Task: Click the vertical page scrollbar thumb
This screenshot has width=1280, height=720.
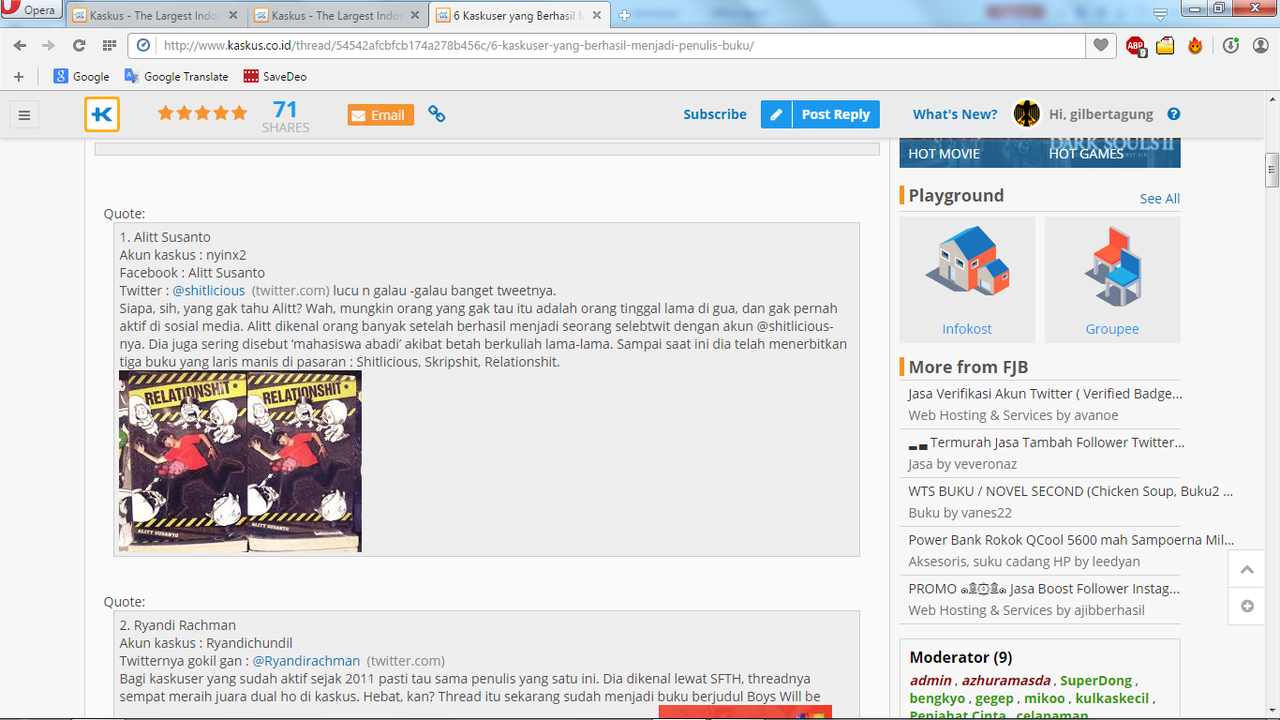Action: (1272, 170)
